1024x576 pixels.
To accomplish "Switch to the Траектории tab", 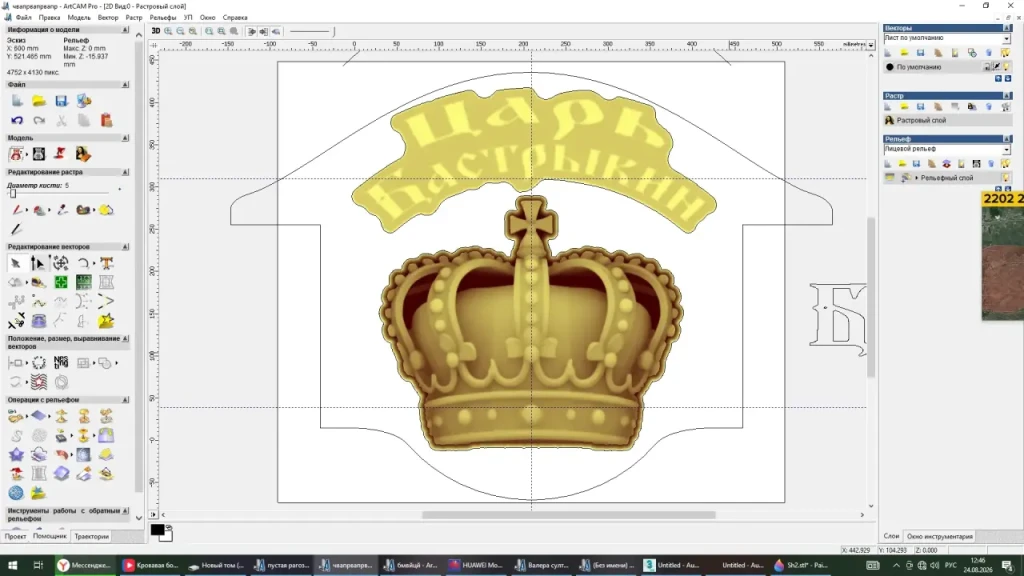I will 91,536.
